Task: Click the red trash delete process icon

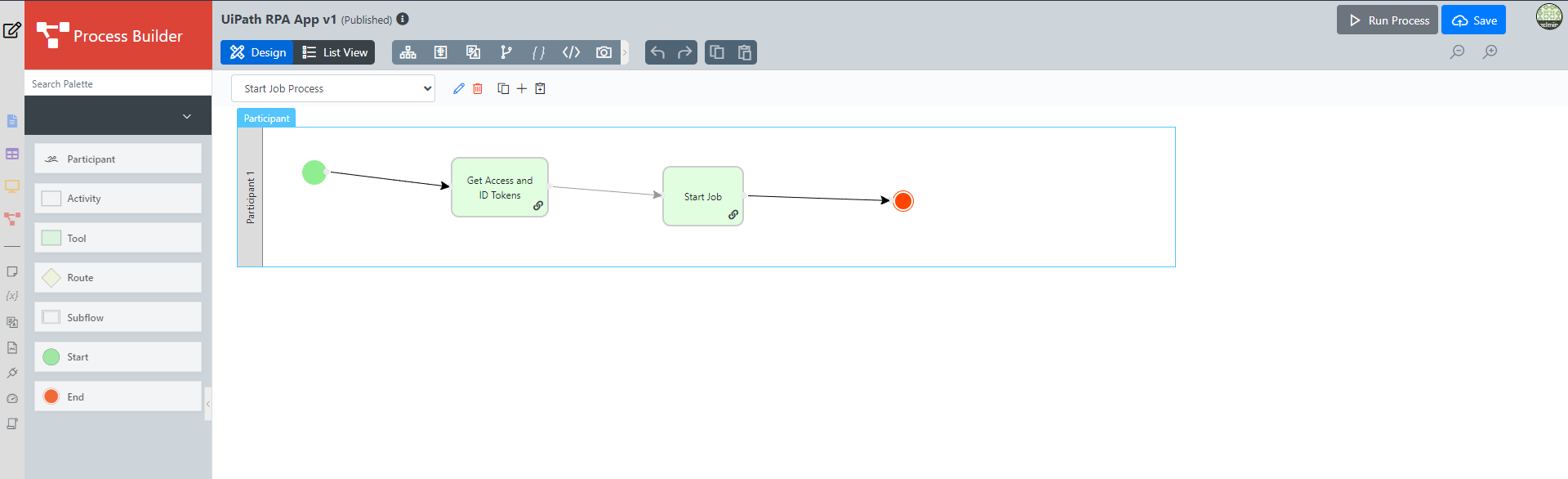Action: [x=478, y=88]
